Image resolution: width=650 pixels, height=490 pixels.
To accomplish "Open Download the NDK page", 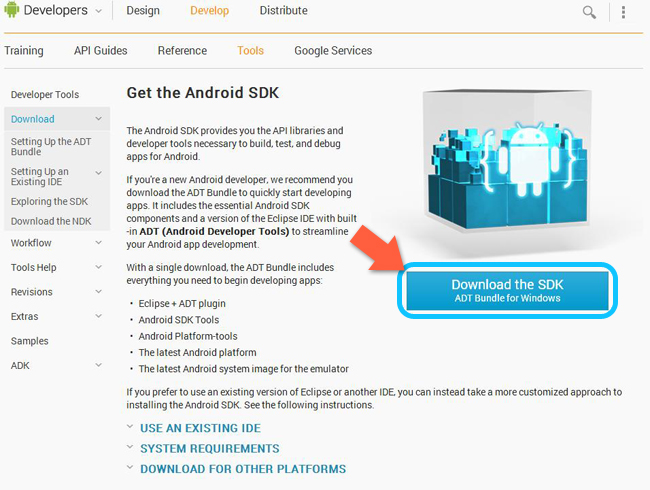I will pos(51,221).
